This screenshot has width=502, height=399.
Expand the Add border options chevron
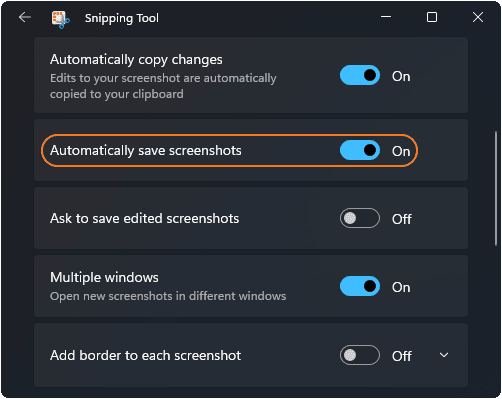(444, 355)
